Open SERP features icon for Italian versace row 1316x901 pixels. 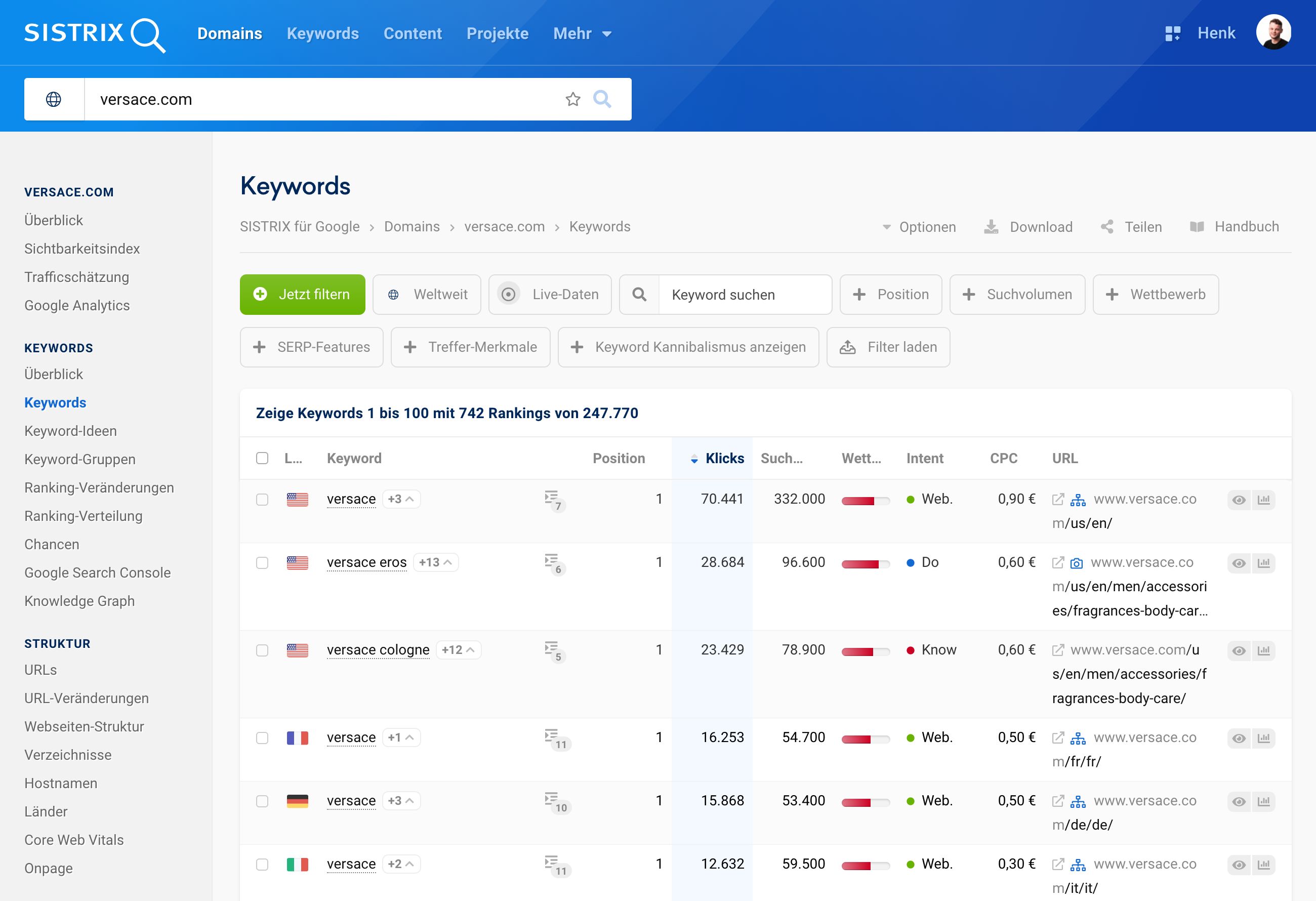[557, 866]
